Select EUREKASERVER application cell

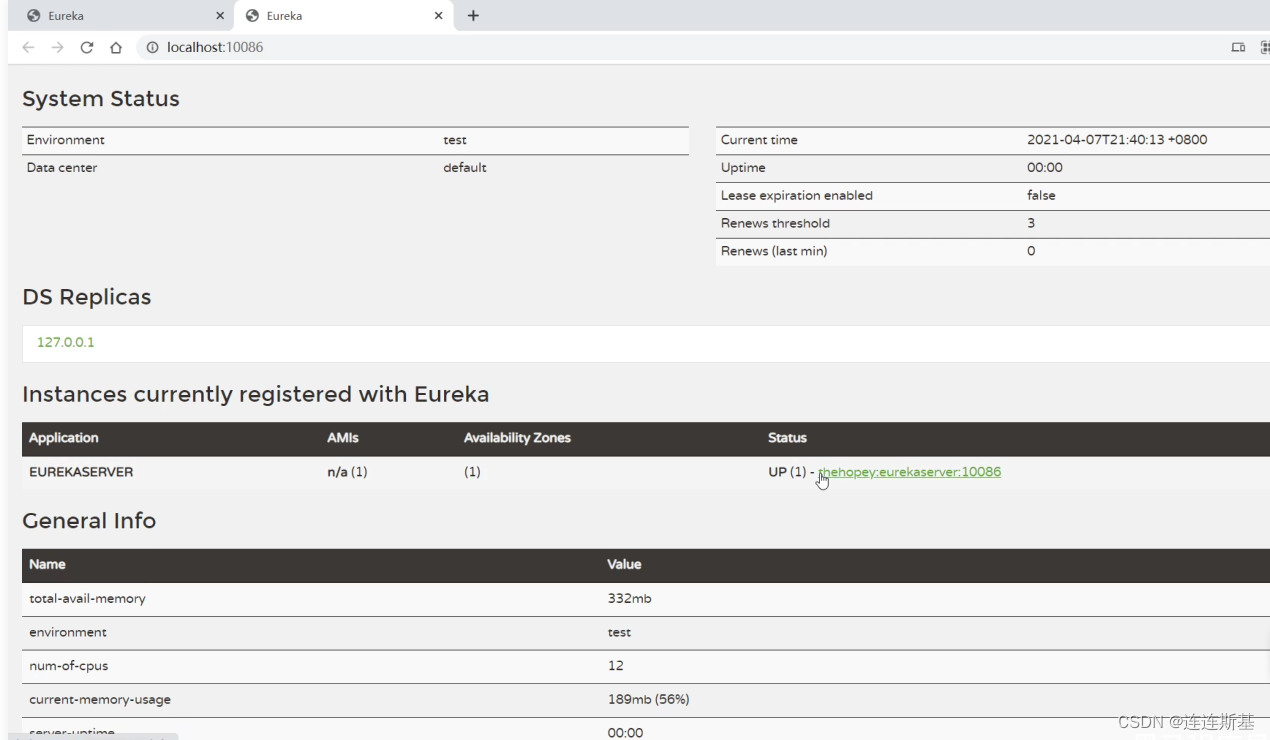click(x=81, y=472)
